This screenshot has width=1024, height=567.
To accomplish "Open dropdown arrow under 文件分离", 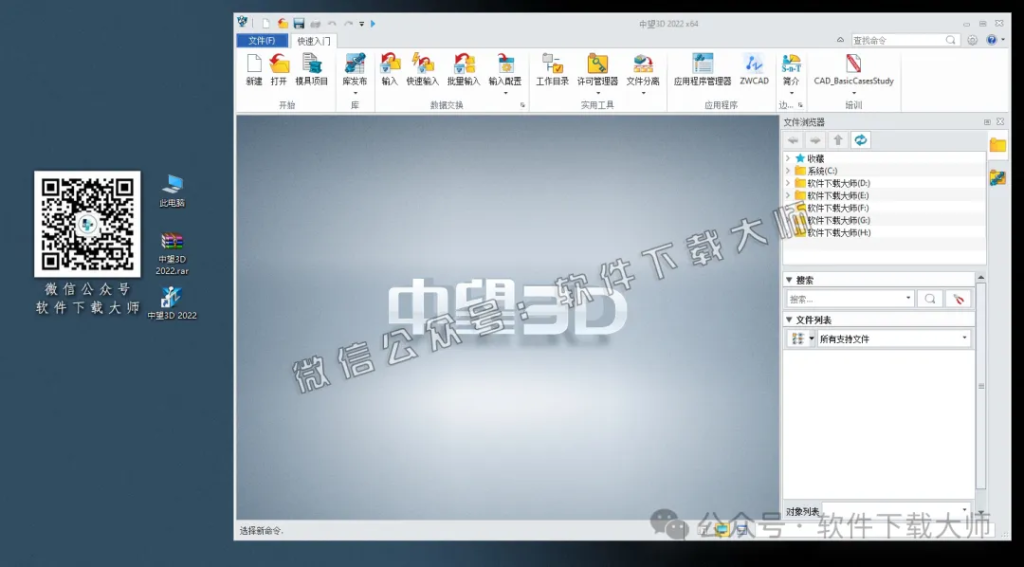I will (x=643, y=93).
